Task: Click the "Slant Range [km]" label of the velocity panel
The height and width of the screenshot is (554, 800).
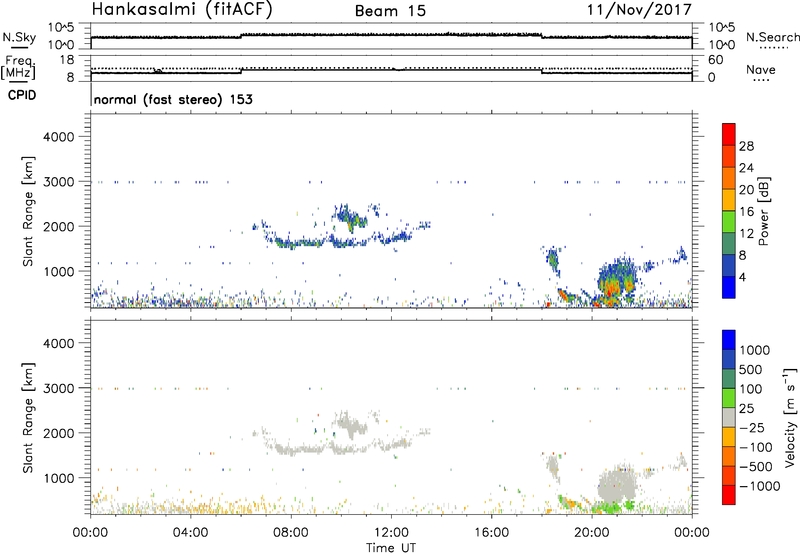Action: click(x=28, y=418)
